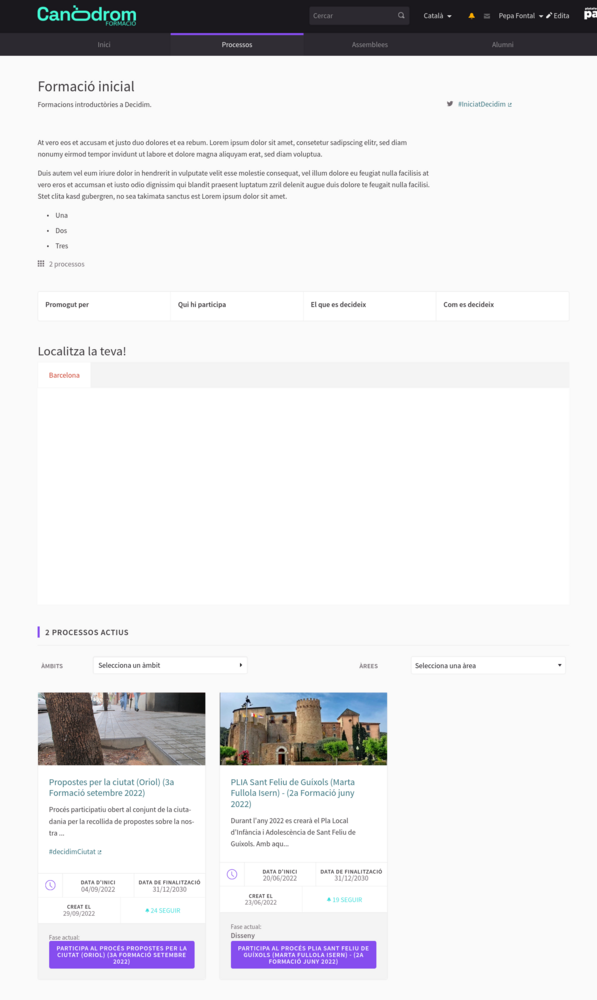Open the Pepa Fontal user menu
The width and height of the screenshot is (597, 1000).
pos(520,16)
